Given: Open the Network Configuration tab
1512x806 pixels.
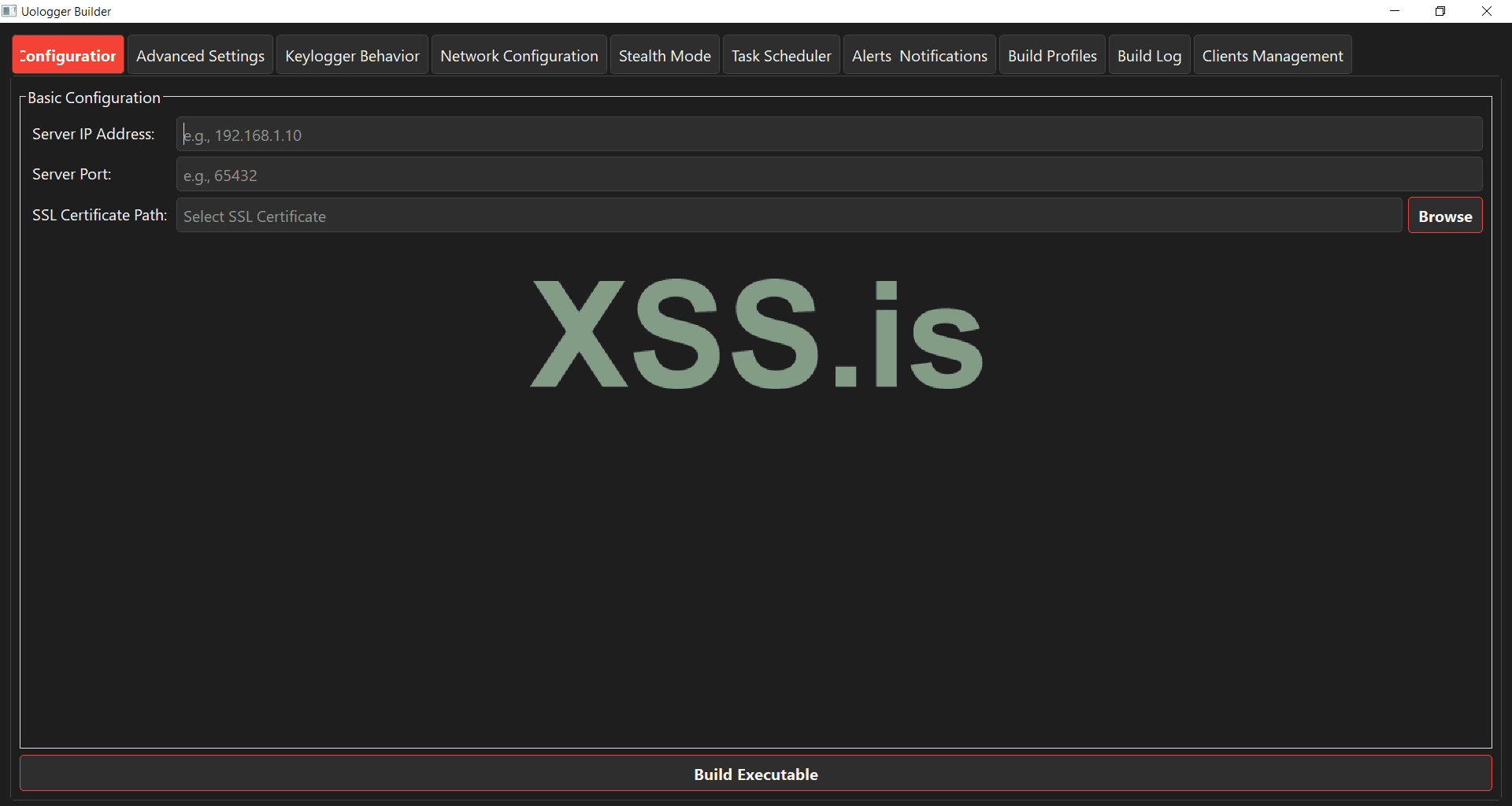Looking at the screenshot, I should (519, 55).
